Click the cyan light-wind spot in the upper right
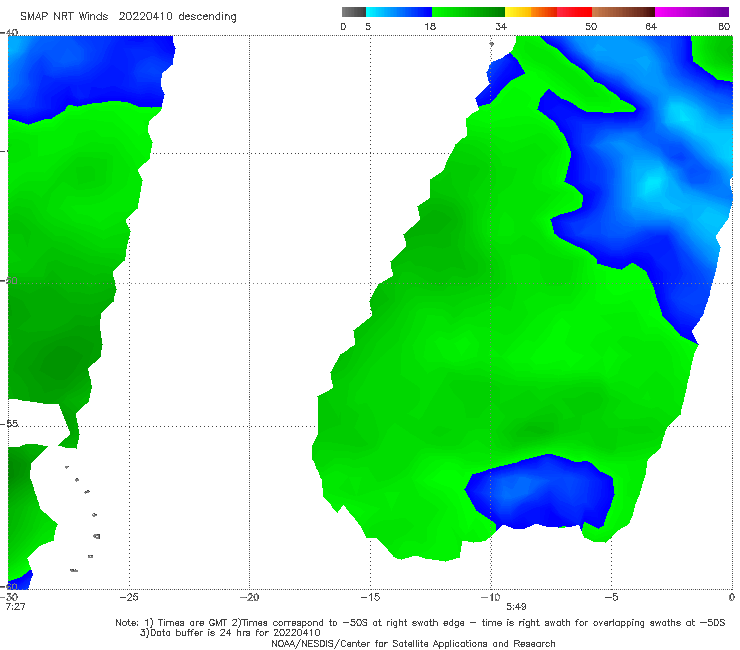The height and width of the screenshot is (650, 740). [x=654, y=184]
